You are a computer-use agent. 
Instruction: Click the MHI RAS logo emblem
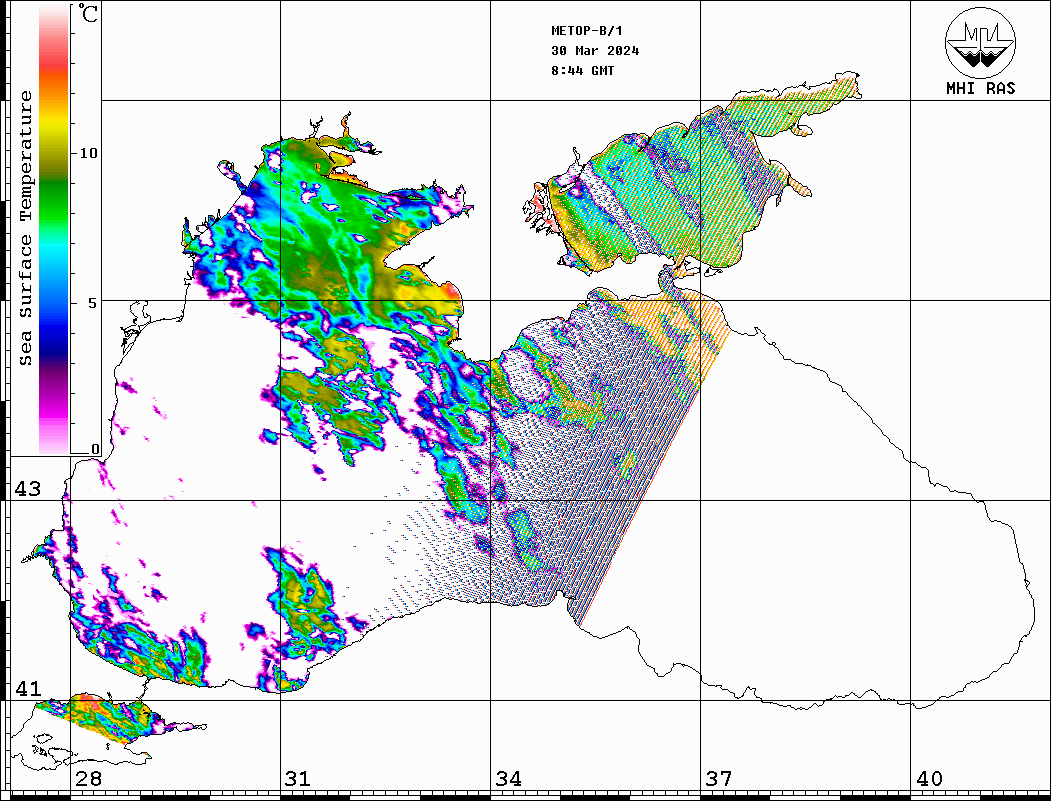[980, 42]
